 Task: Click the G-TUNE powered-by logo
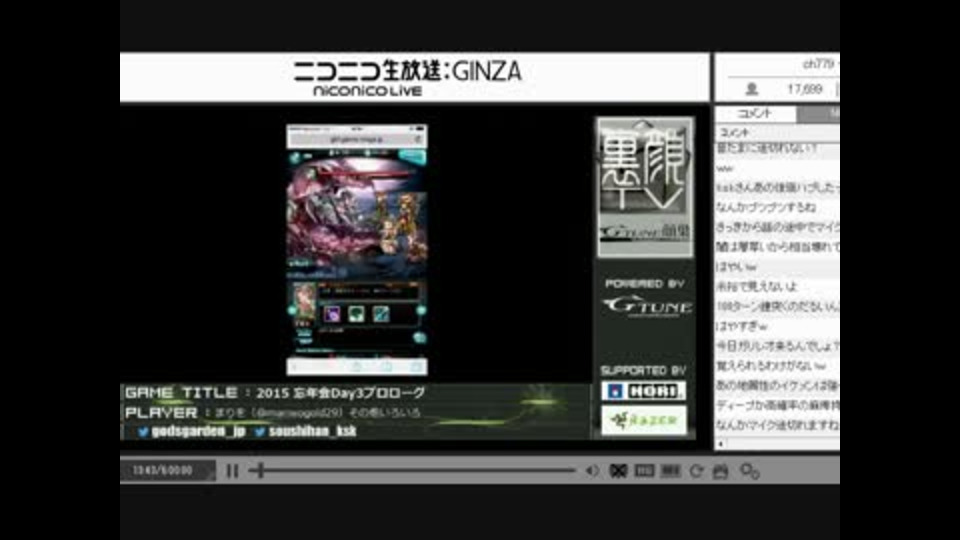(x=647, y=306)
